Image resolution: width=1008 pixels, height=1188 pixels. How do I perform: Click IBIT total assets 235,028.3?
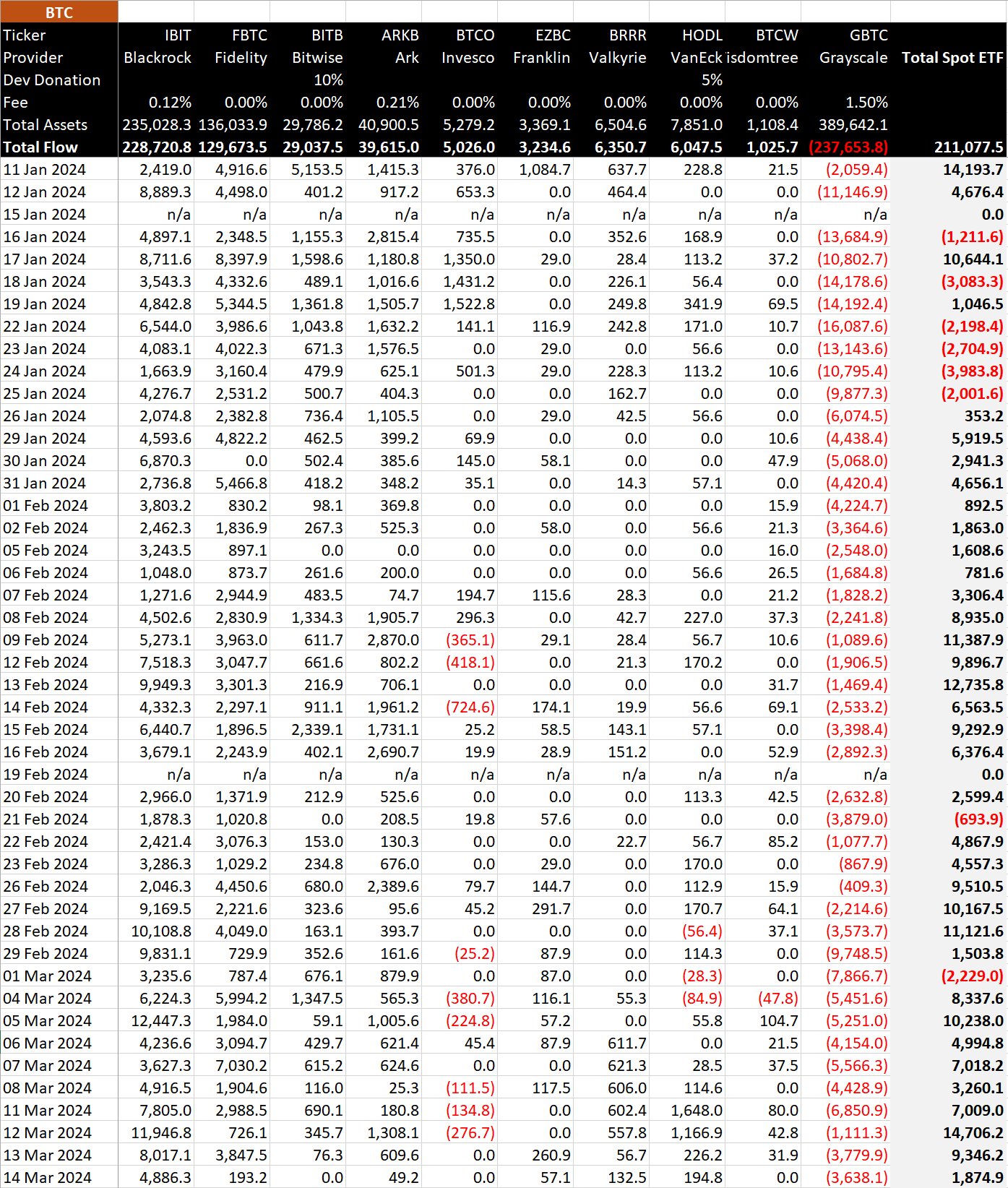(x=157, y=125)
